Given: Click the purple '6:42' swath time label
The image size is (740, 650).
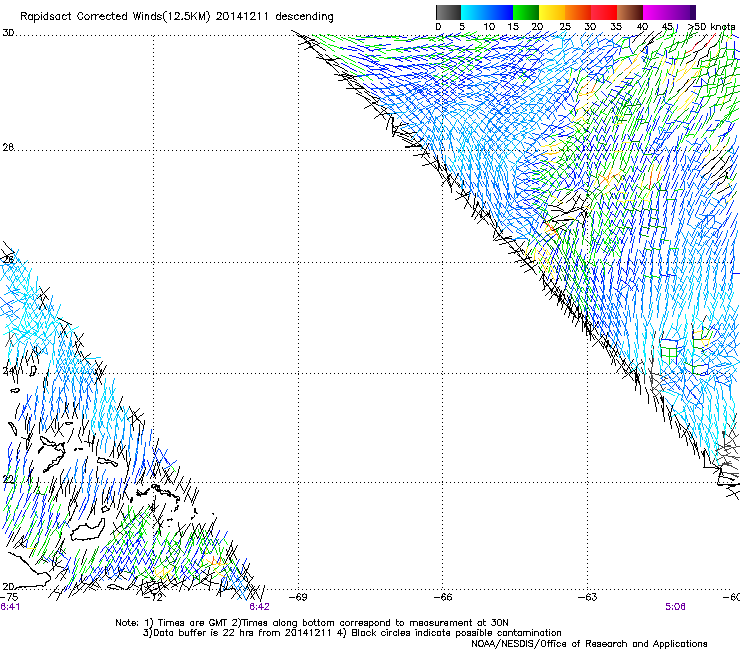Looking at the screenshot, I should [x=259, y=607].
